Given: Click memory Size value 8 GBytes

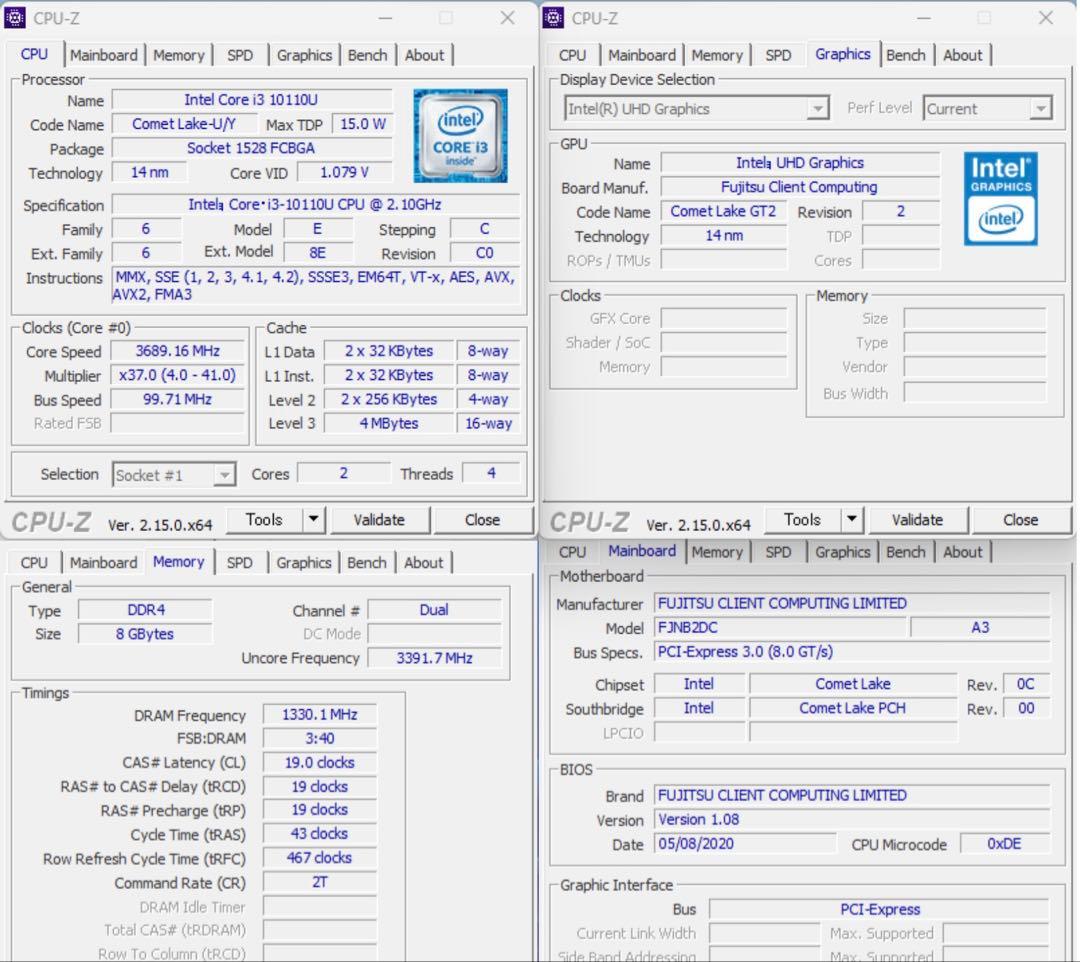Looking at the screenshot, I should (145, 634).
